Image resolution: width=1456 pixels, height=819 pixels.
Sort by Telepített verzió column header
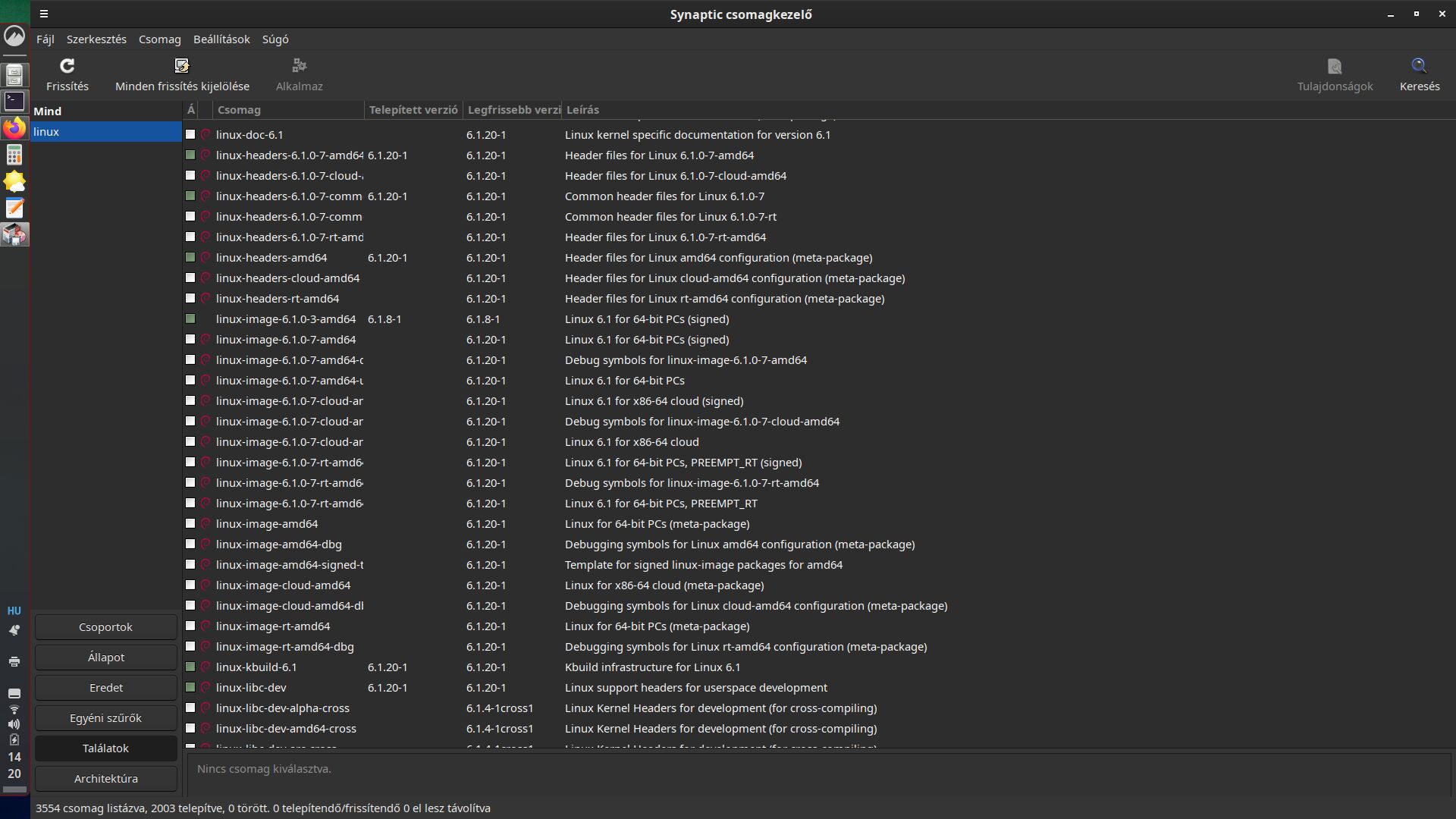point(413,110)
